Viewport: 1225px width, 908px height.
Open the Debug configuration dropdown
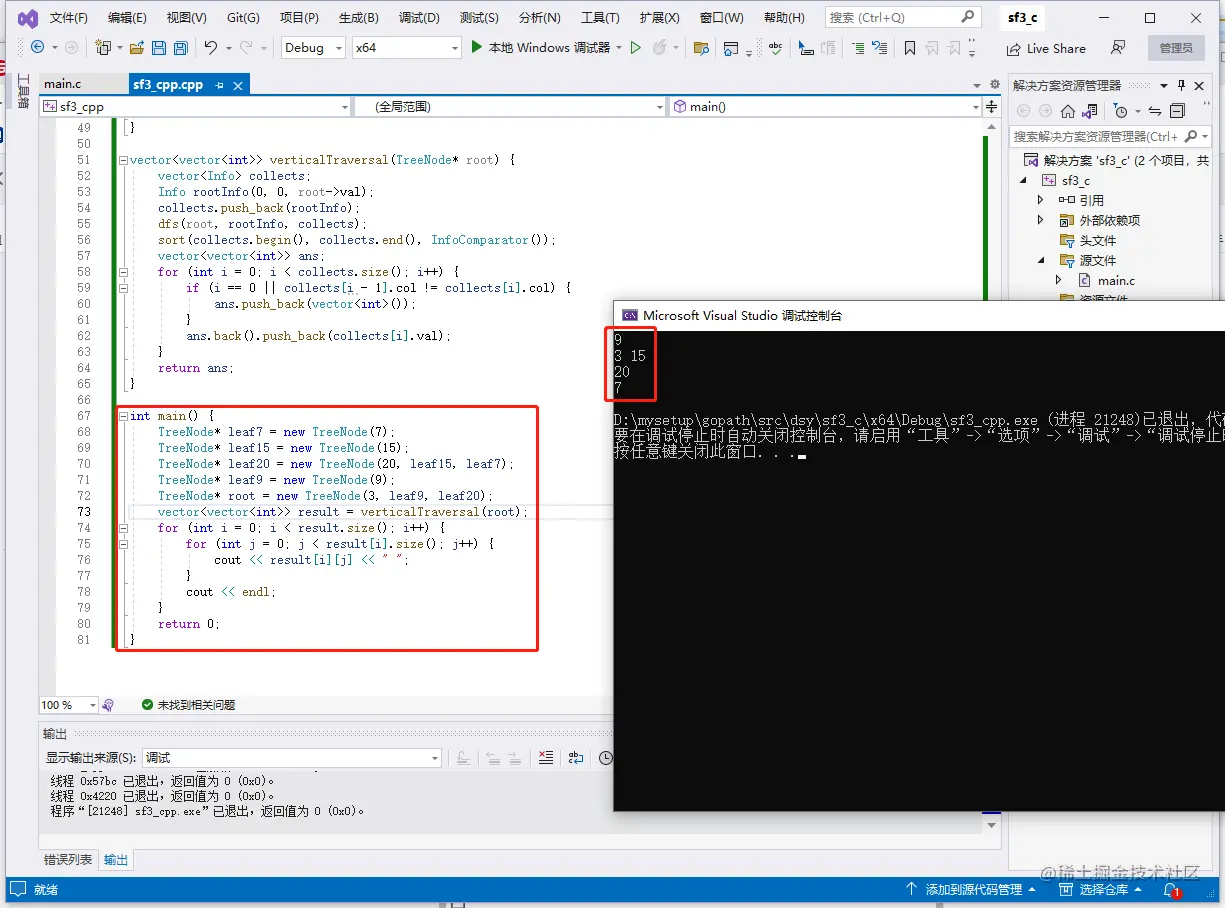coord(312,47)
